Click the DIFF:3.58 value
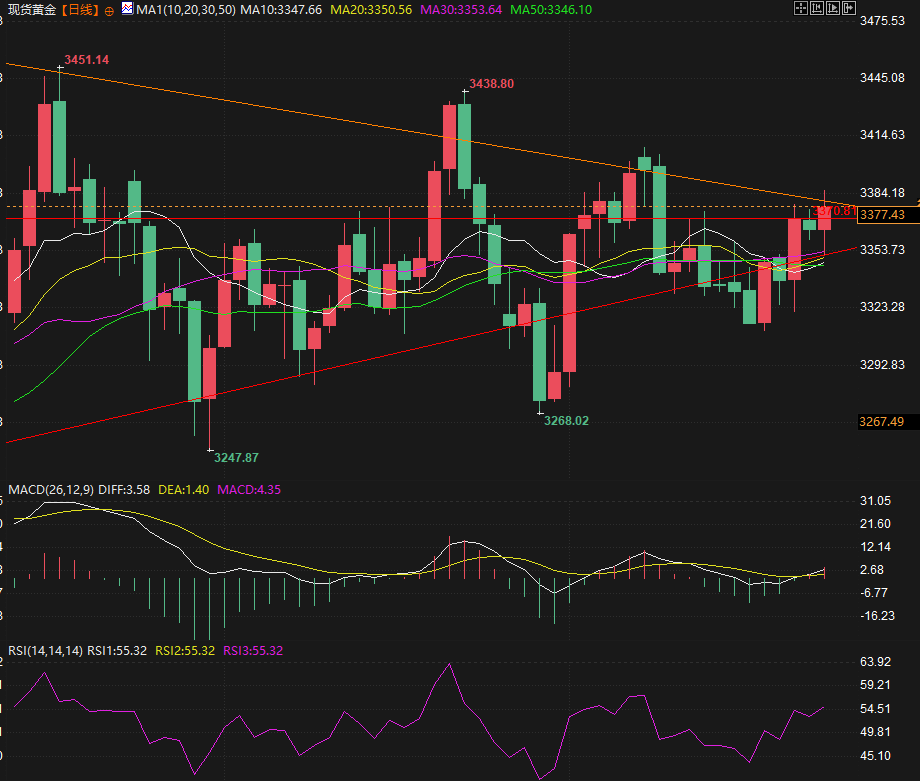The image size is (920, 781). pos(124,489)
